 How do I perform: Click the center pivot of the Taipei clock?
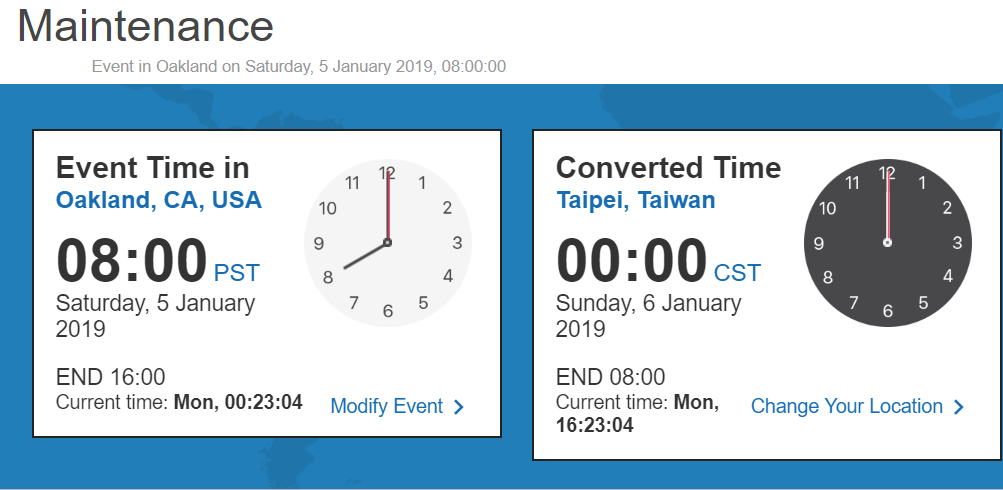click(887, 242)
